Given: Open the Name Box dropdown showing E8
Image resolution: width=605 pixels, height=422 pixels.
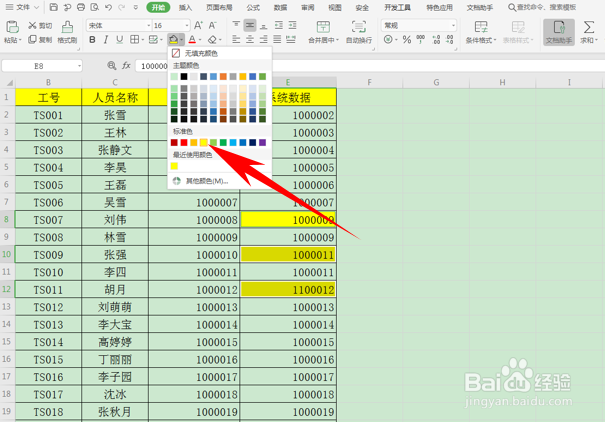Looking at the screenshot, I should click(x=79, y=66).
